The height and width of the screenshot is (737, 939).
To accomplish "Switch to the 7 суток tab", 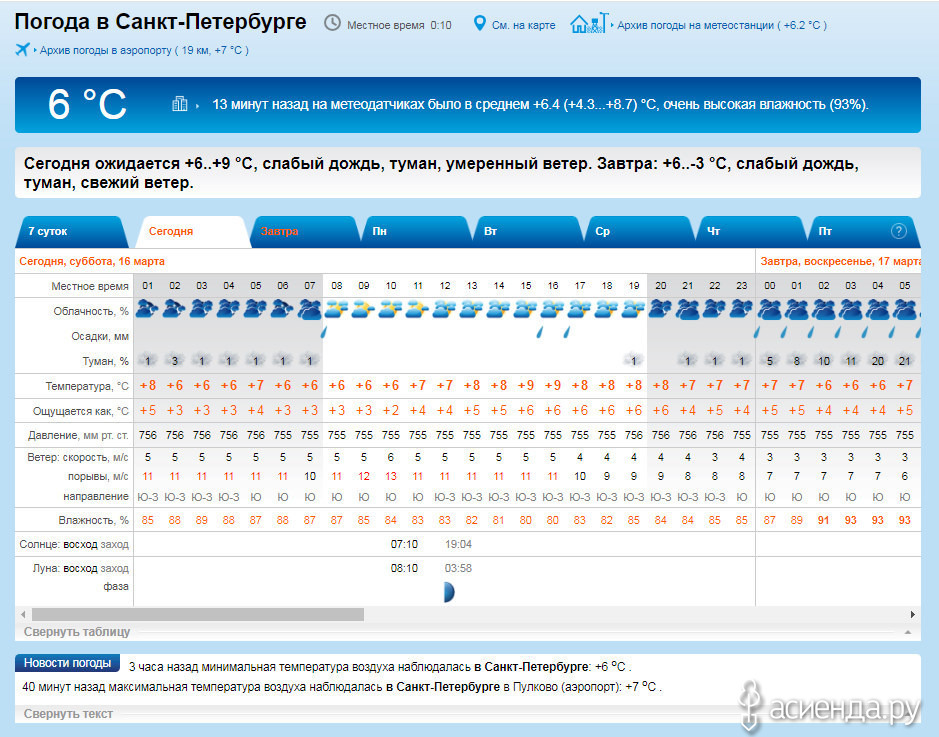I will (x=72, y=232).
